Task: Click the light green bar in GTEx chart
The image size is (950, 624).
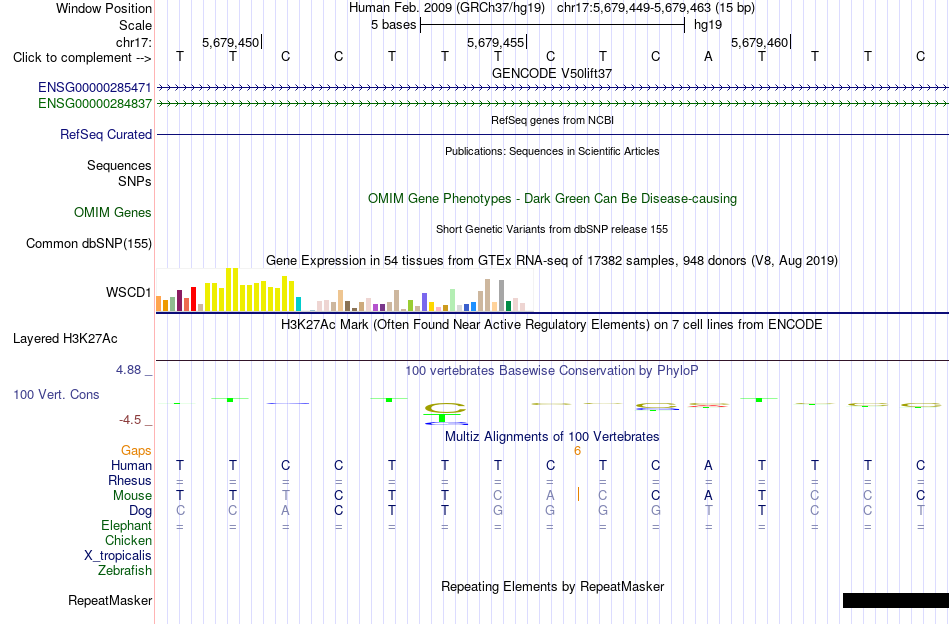Action: tap(453, 300)
